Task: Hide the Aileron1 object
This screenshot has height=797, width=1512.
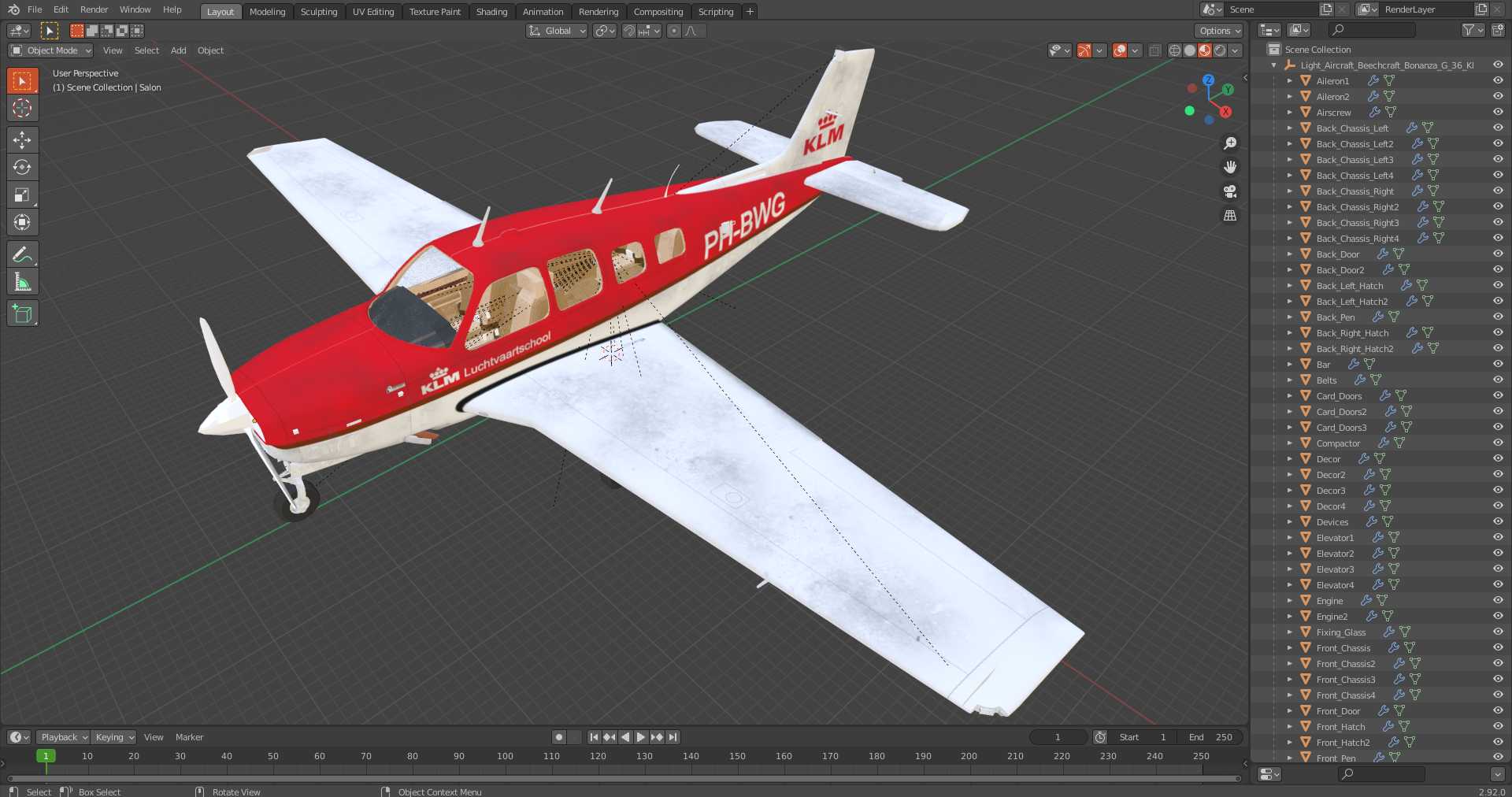Action: point(1498,80)
